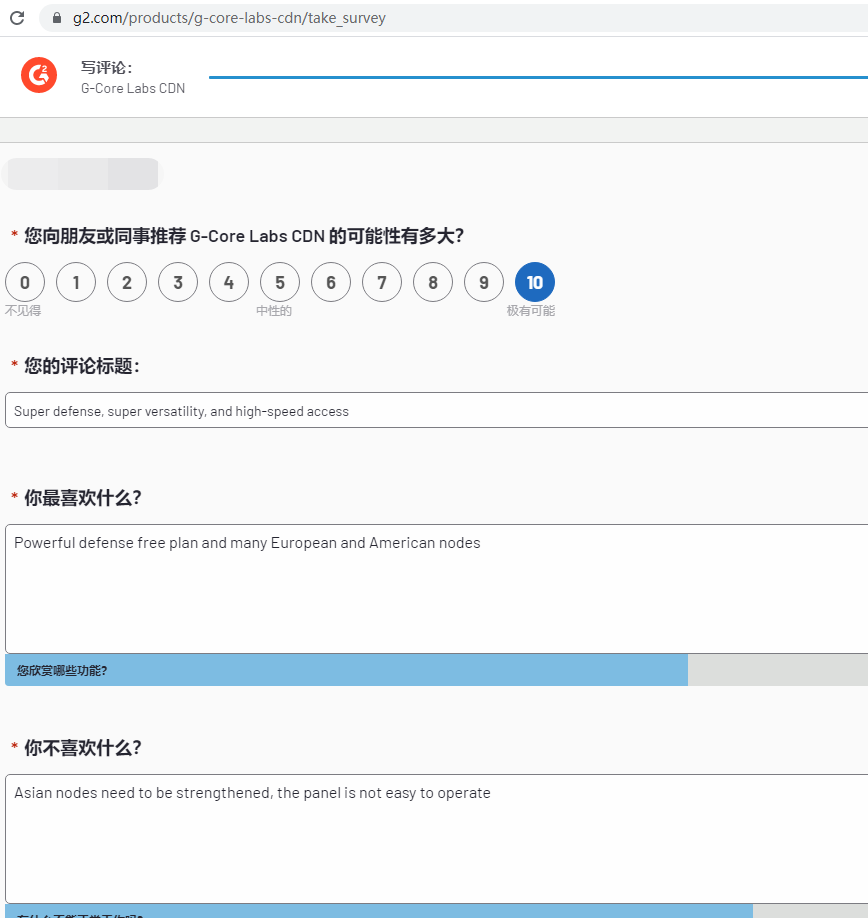868x918 pixels.
Task: Click the recommendation likelihood question heading
Action: point(243,236)
